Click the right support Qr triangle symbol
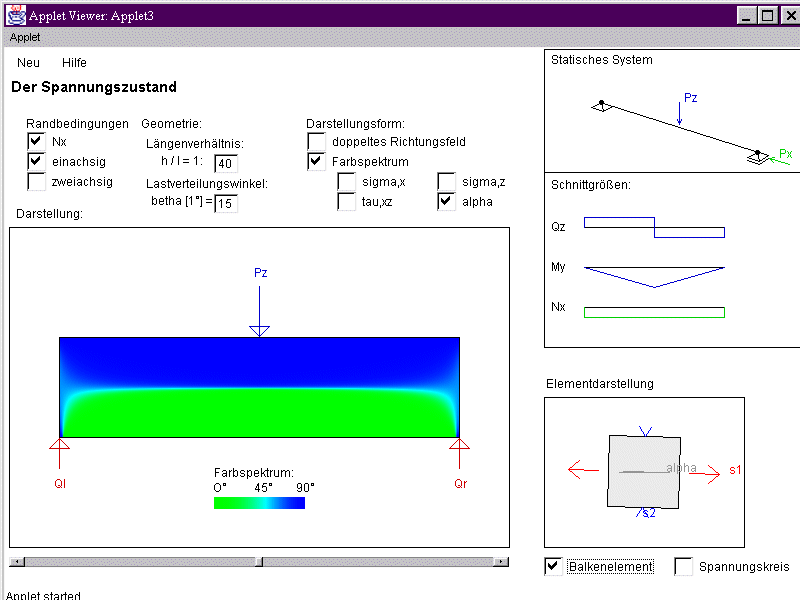This screenshot has height=600, width=800. pos(459,444)
